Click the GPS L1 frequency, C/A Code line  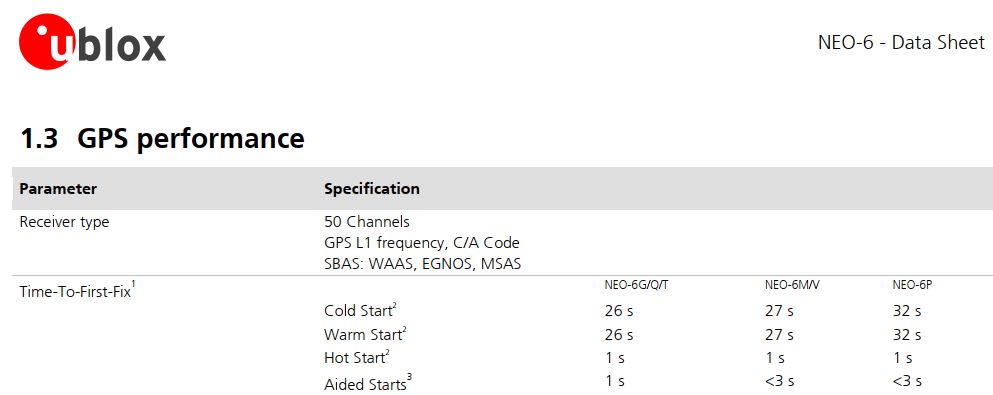coord(422,242)
